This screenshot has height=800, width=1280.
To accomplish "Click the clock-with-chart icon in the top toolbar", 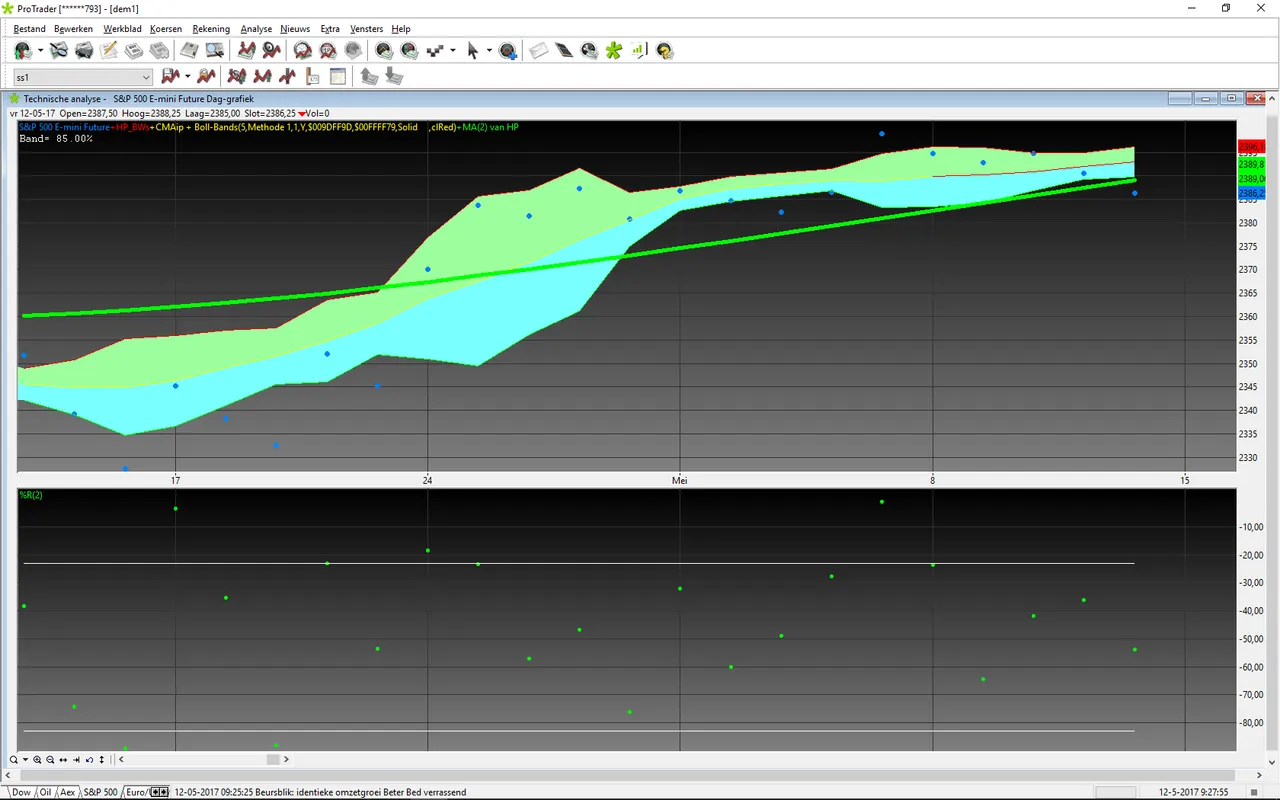I will point(303,50).
